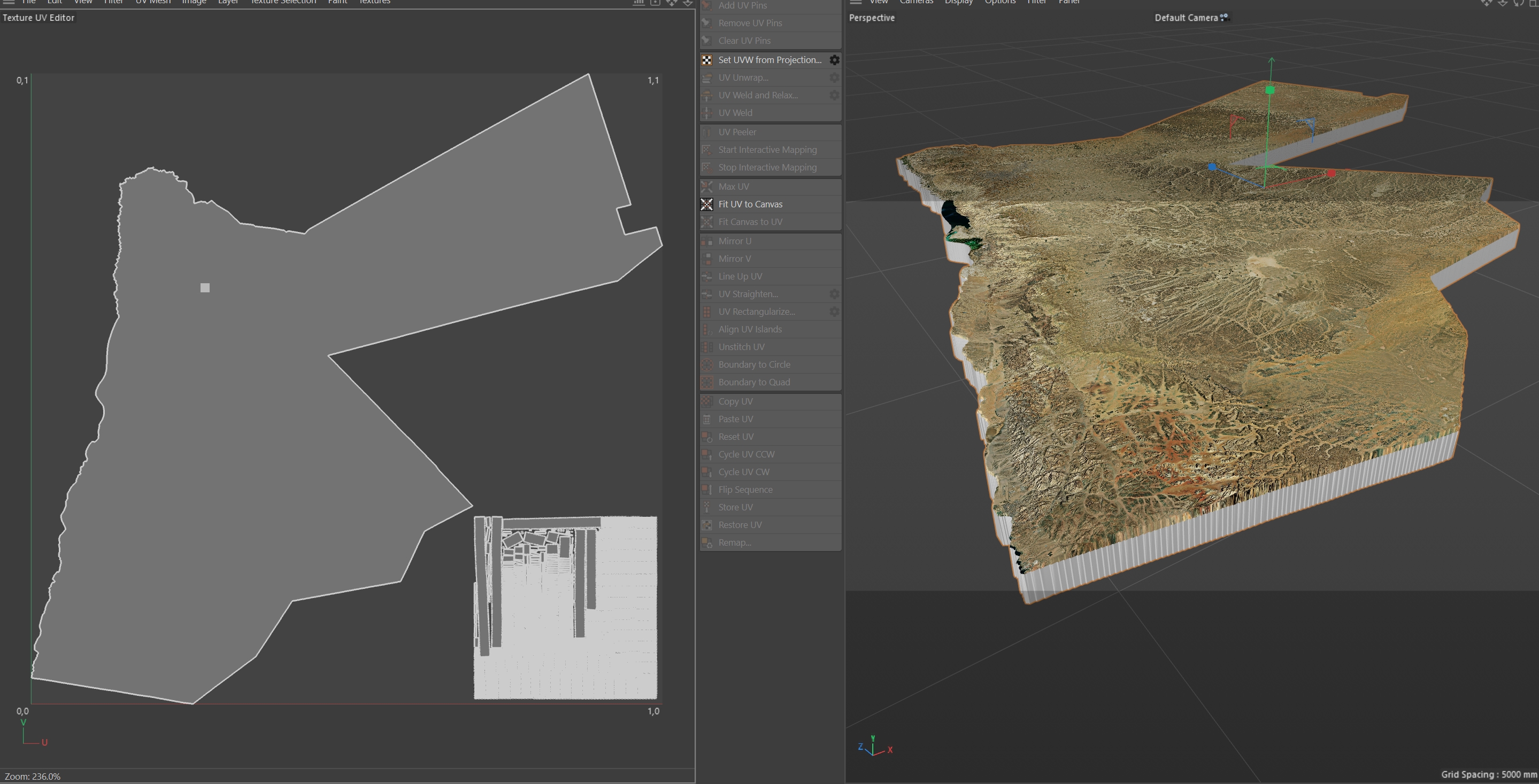The image size is (1539, 784).
Task: Click the Max UV command icon
Action: coord(707,187)
